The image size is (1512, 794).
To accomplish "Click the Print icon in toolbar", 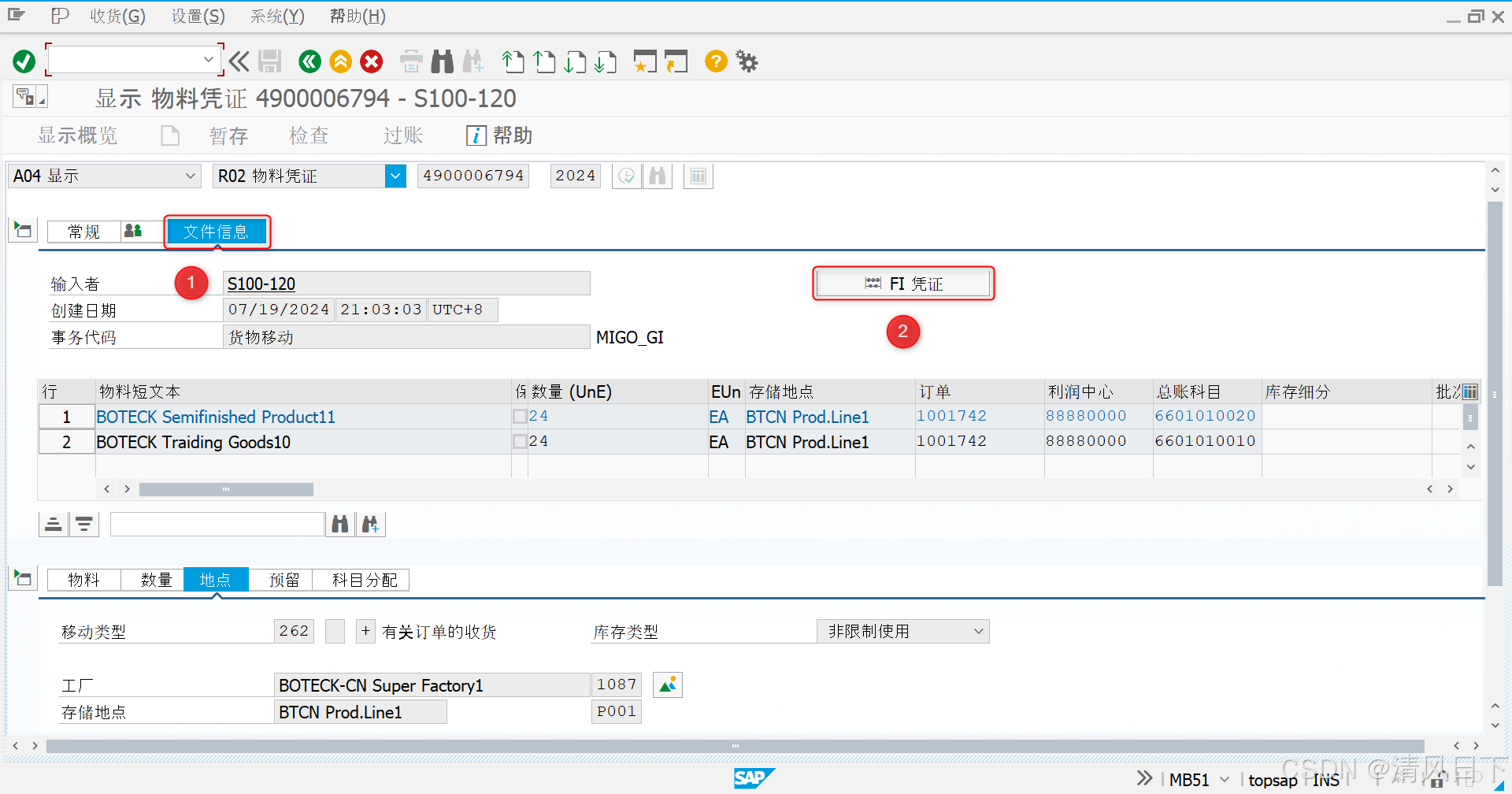I will [x=411, y=61].
